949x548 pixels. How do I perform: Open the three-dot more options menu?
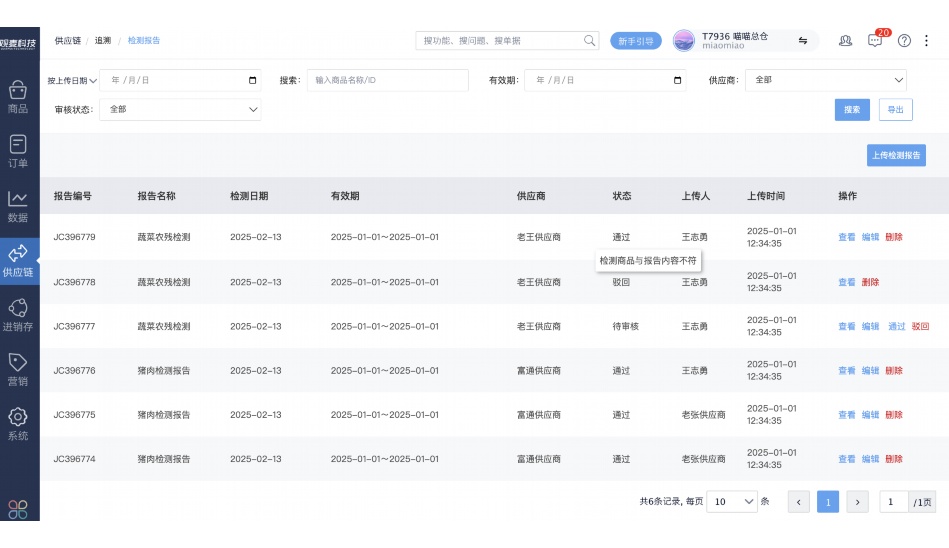(x=927, y=41)
